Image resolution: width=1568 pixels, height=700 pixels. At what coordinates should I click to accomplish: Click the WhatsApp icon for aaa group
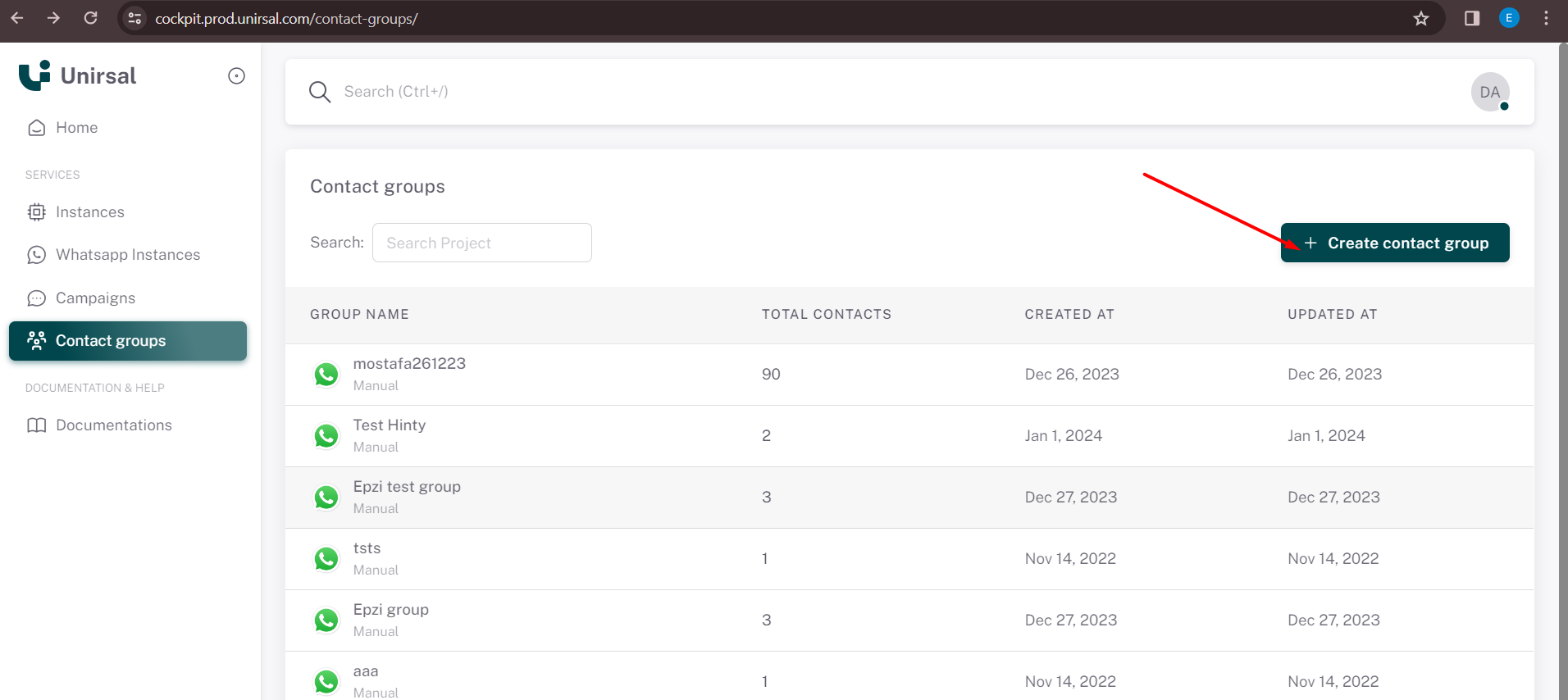[326, 682]
